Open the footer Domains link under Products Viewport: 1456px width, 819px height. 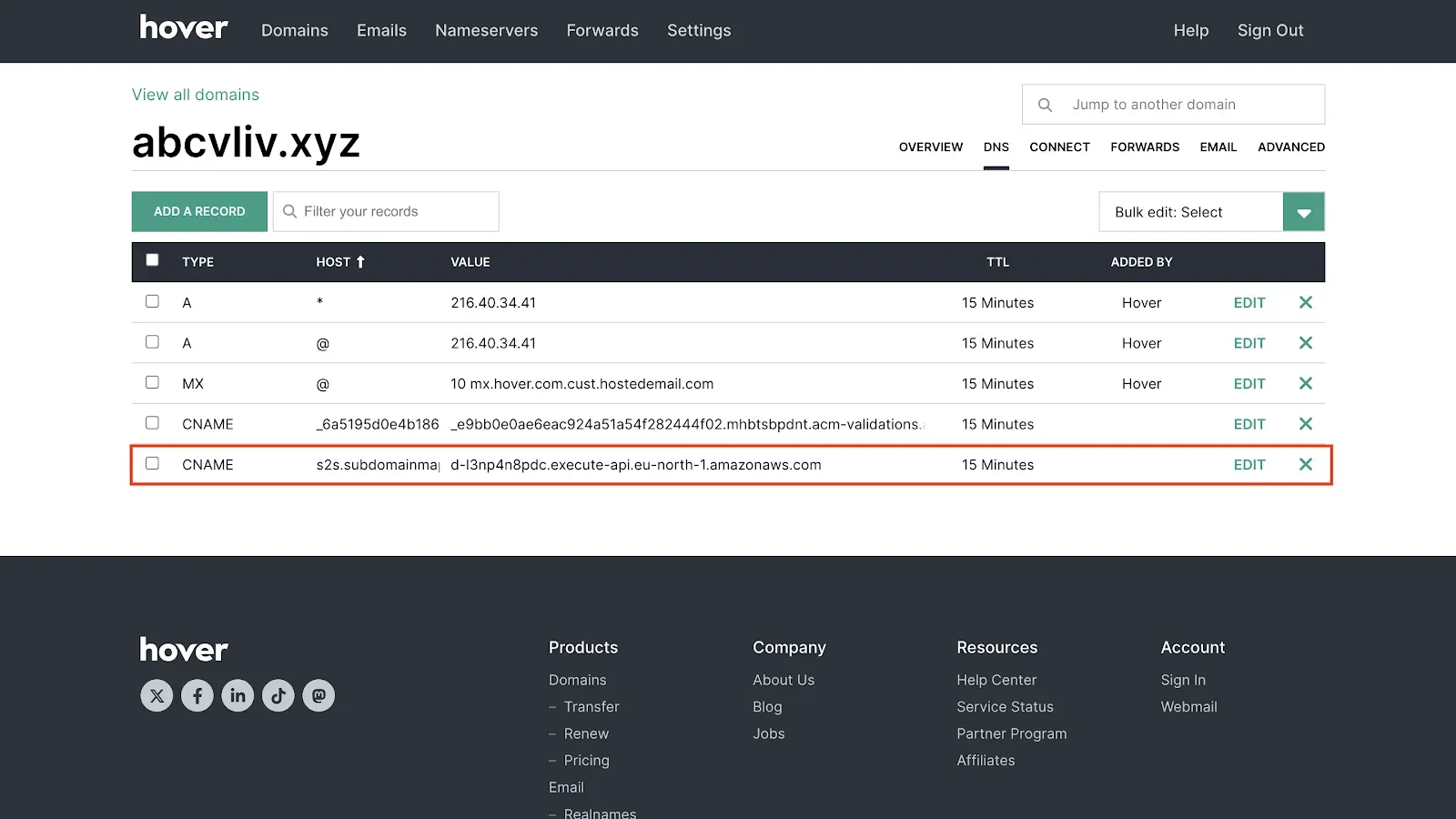[x=577, y=680]
